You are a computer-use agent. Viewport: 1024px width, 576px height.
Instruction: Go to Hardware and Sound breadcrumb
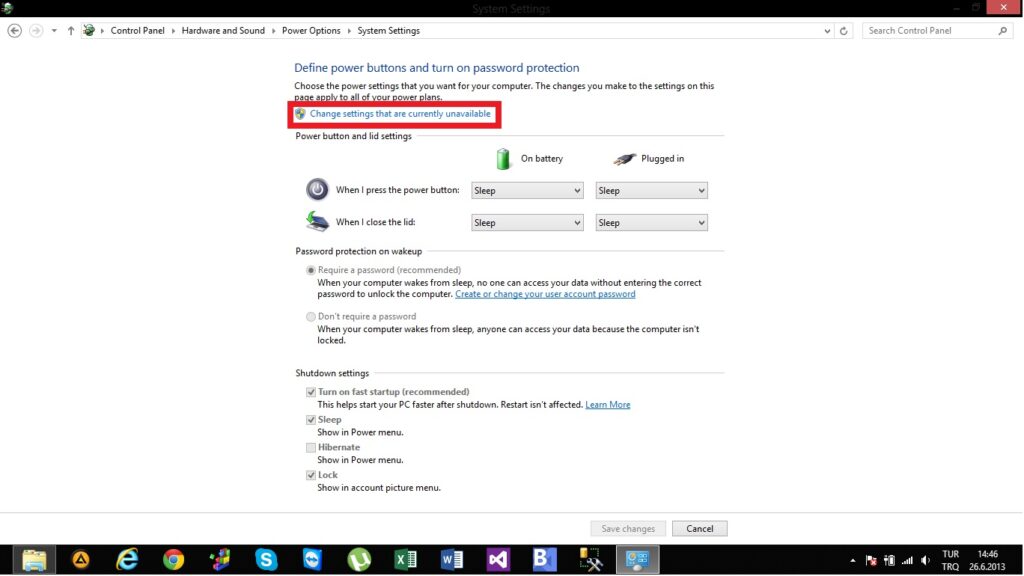click(223, 31)
